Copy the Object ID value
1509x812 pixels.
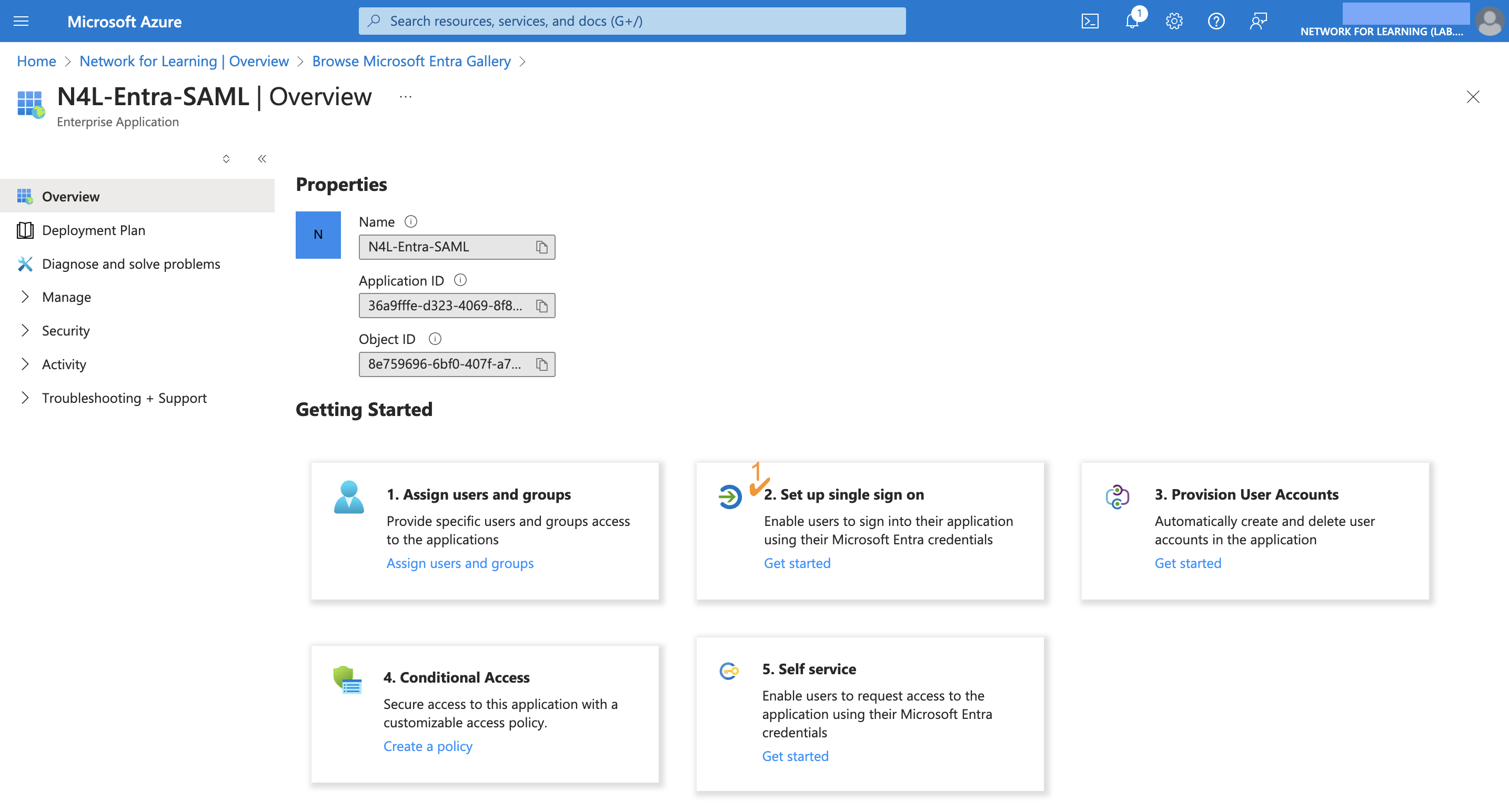pyautogui.click(x=541, y=364)
